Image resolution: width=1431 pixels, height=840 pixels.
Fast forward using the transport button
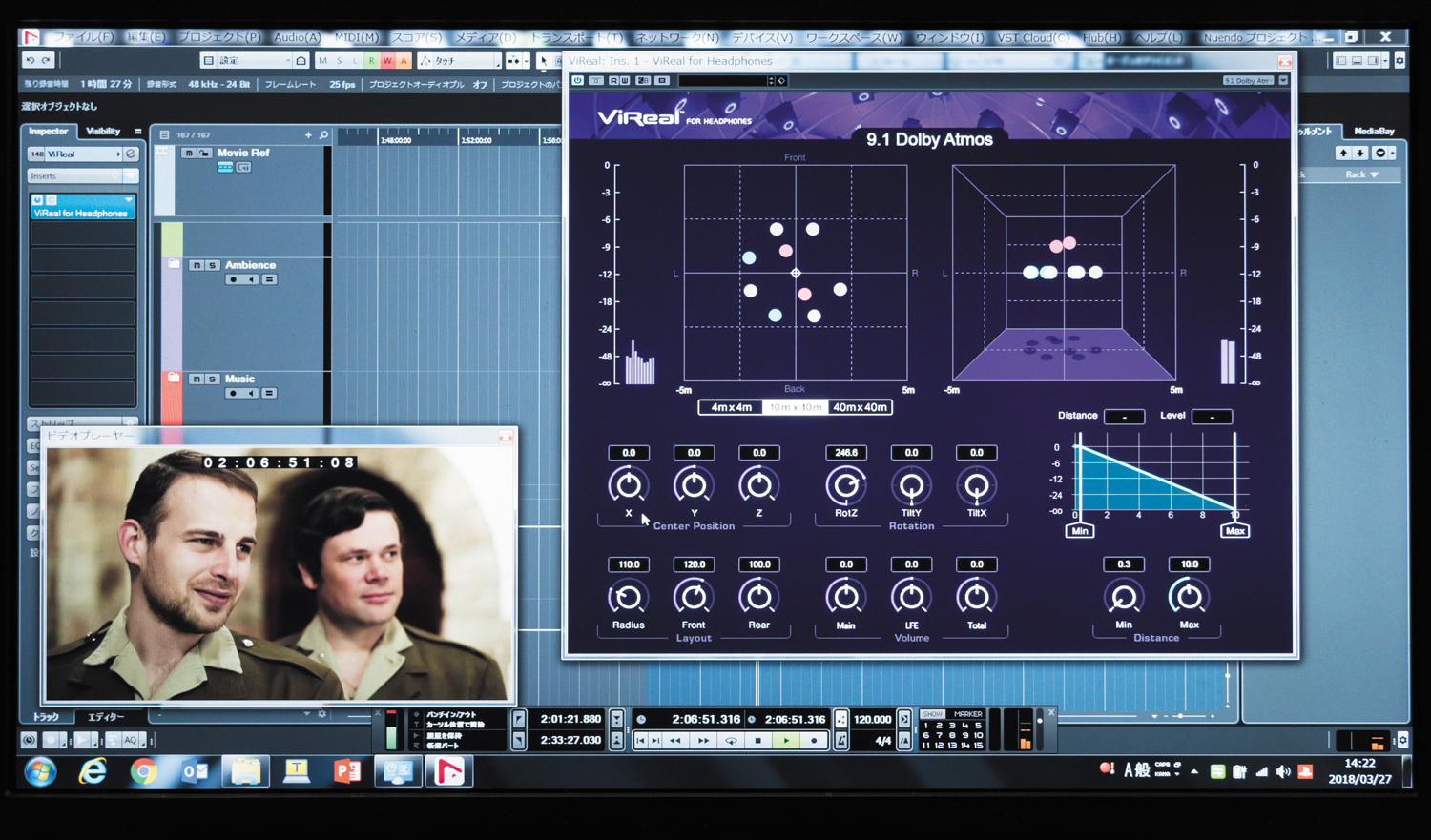(x=703, y=741)
